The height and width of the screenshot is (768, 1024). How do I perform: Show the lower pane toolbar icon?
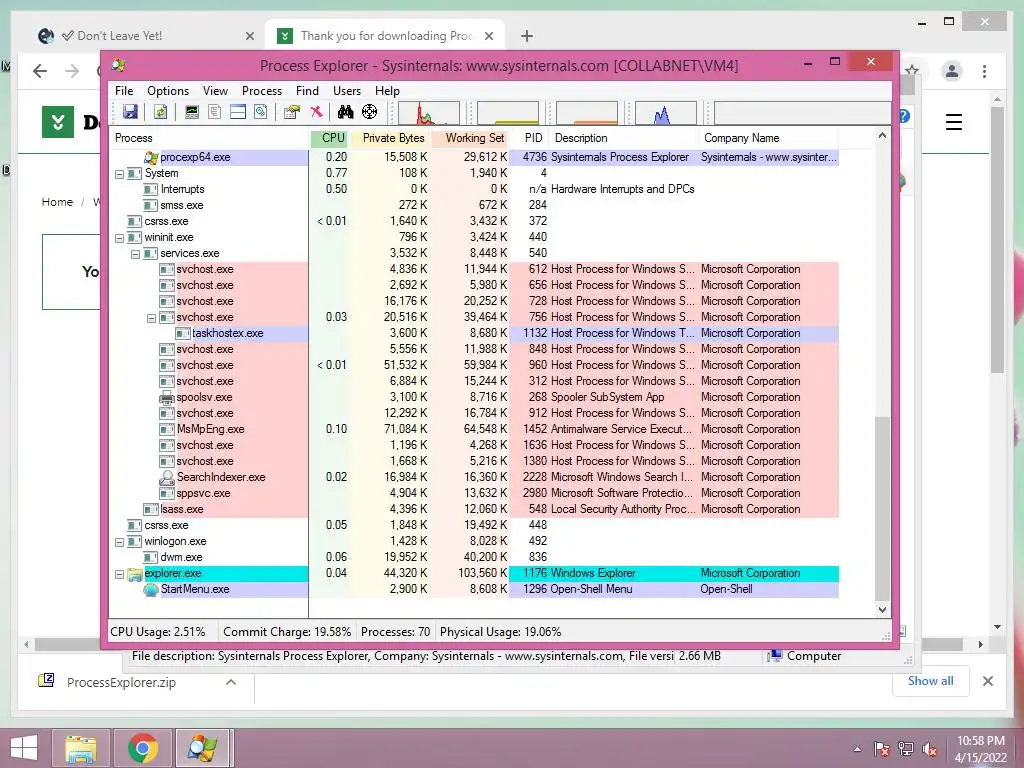(x=238, y=112)
